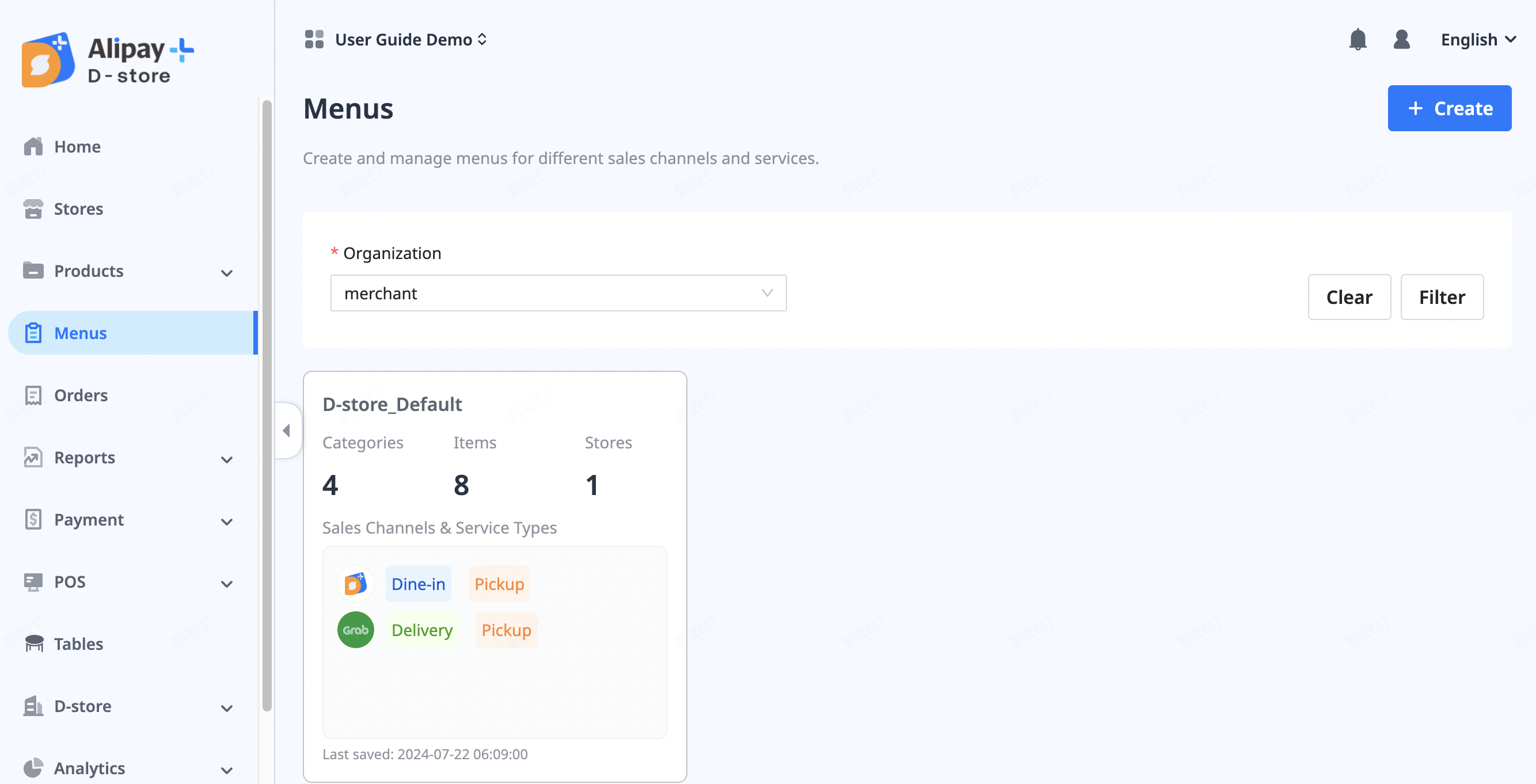Viewport: 1536px width, 784px height.
Task: Click the sidebar vertical scrollbar
Action: (267, 405)
